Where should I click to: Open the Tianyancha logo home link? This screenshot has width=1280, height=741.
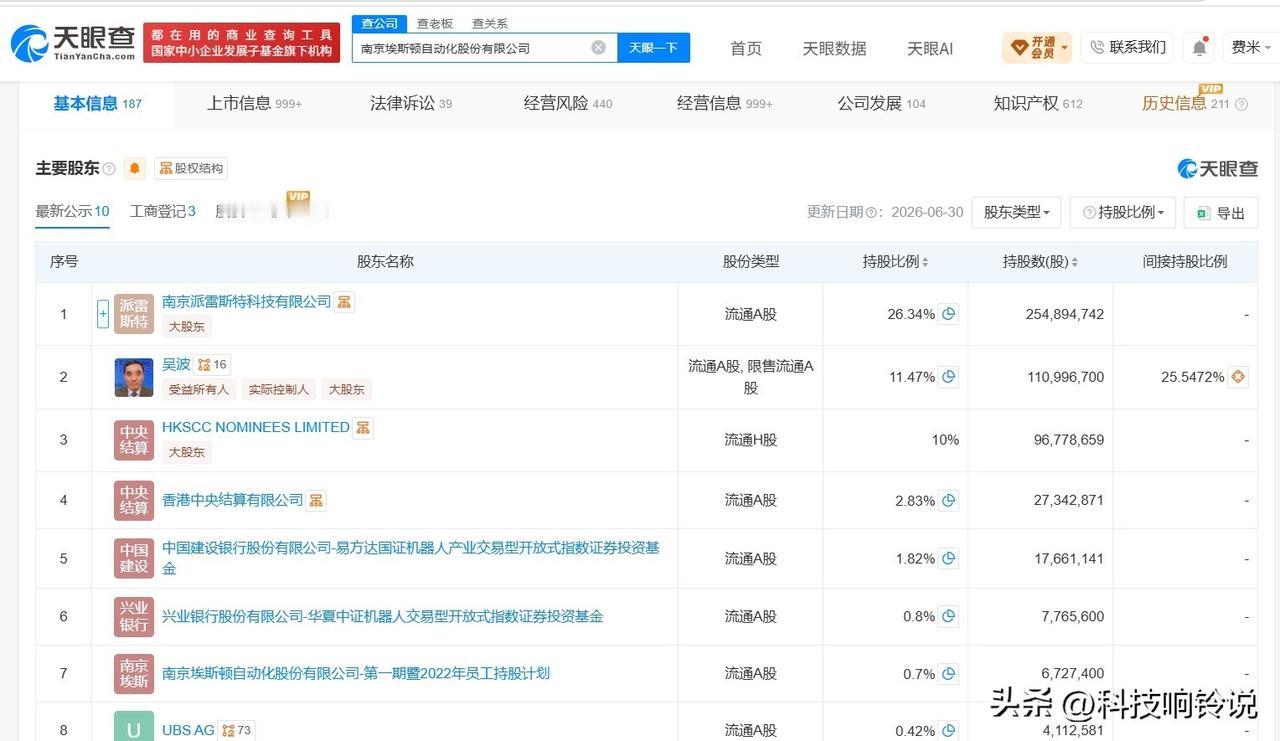tap(72, 43)
